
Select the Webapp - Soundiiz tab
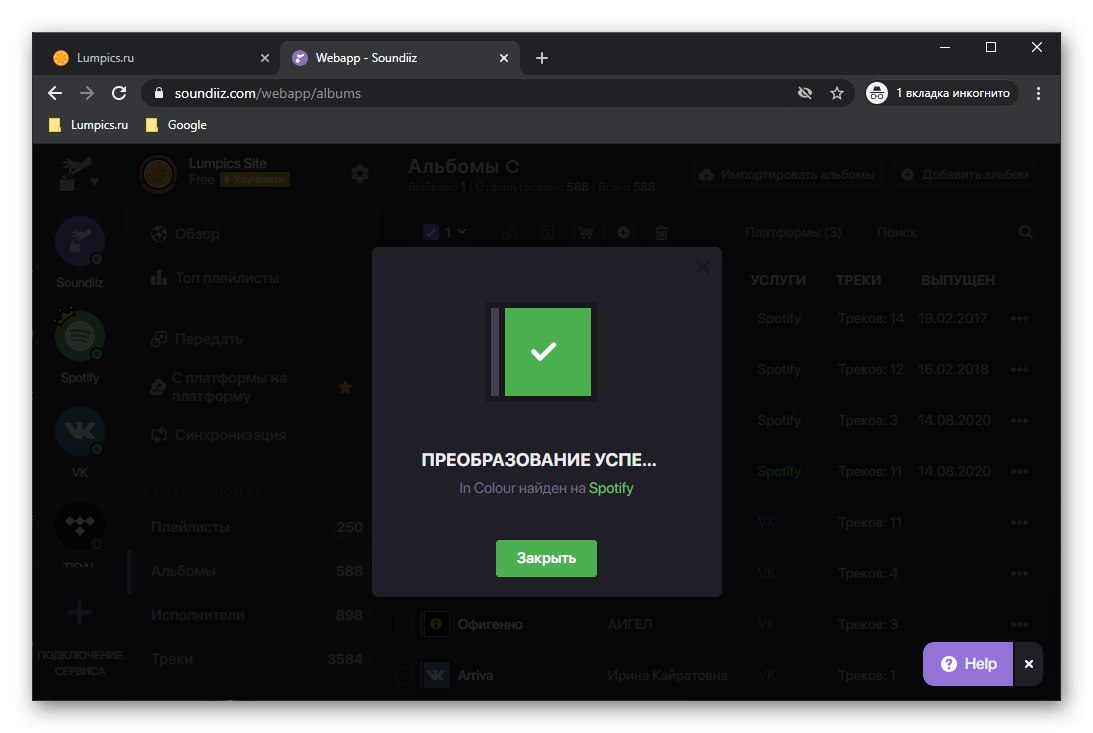(397, 58)
